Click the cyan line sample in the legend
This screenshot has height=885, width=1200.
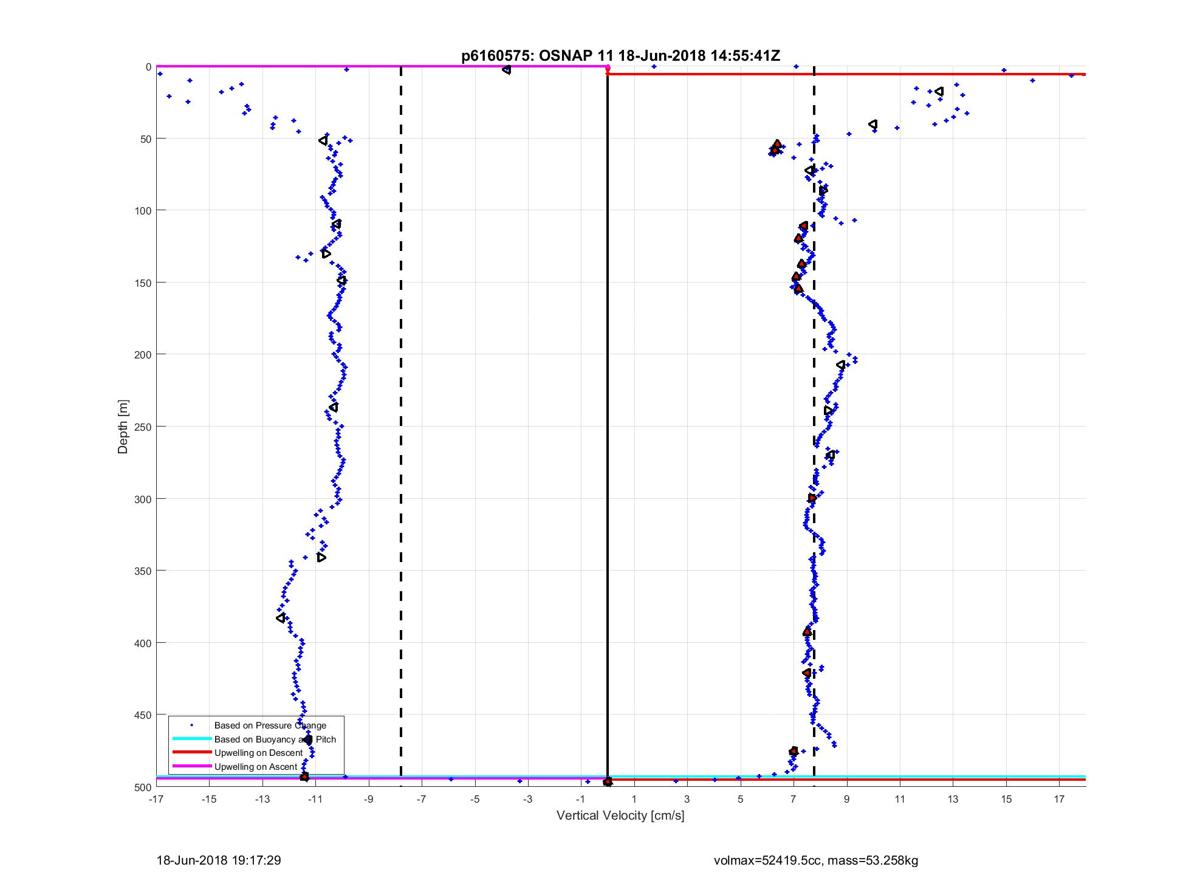coord(191,738)
